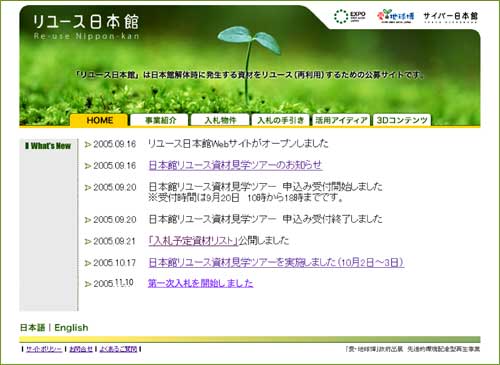500x365 pixels.
Task: Click the EXPO 2005 logo icon
Action: tap(350, 16)
